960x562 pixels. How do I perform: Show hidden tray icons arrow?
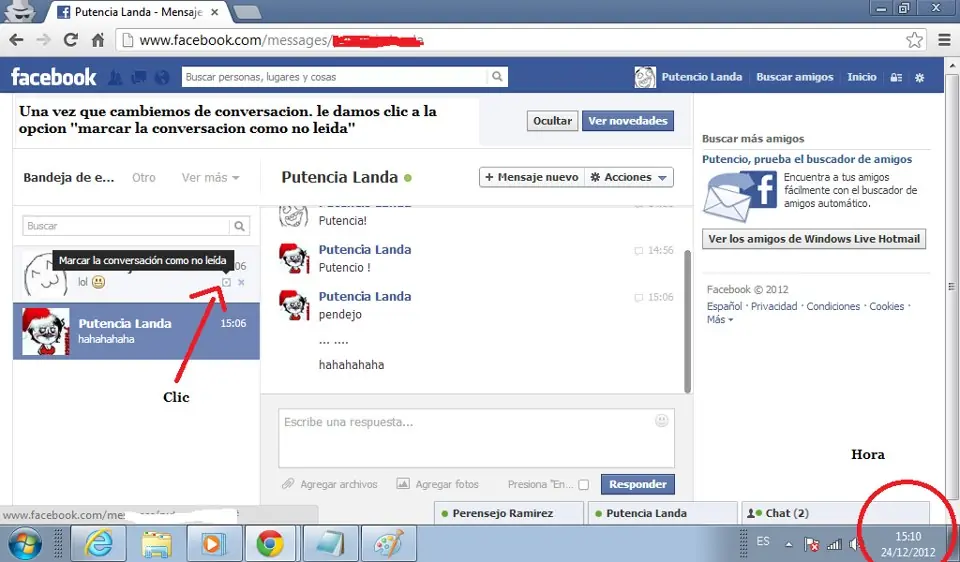pos(789,544)
